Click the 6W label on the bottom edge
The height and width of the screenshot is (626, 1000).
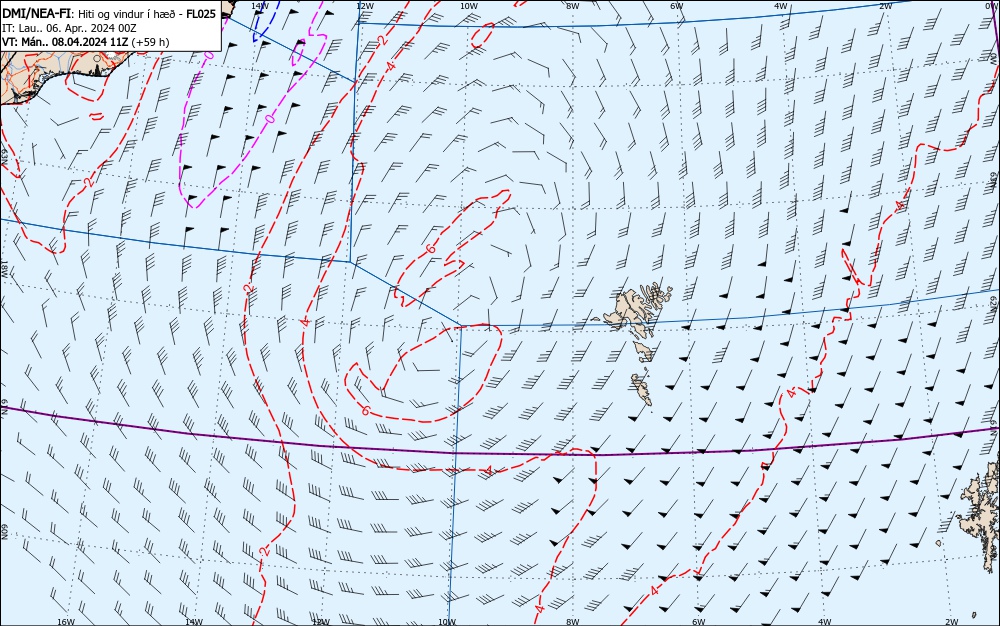coord(698,622)
